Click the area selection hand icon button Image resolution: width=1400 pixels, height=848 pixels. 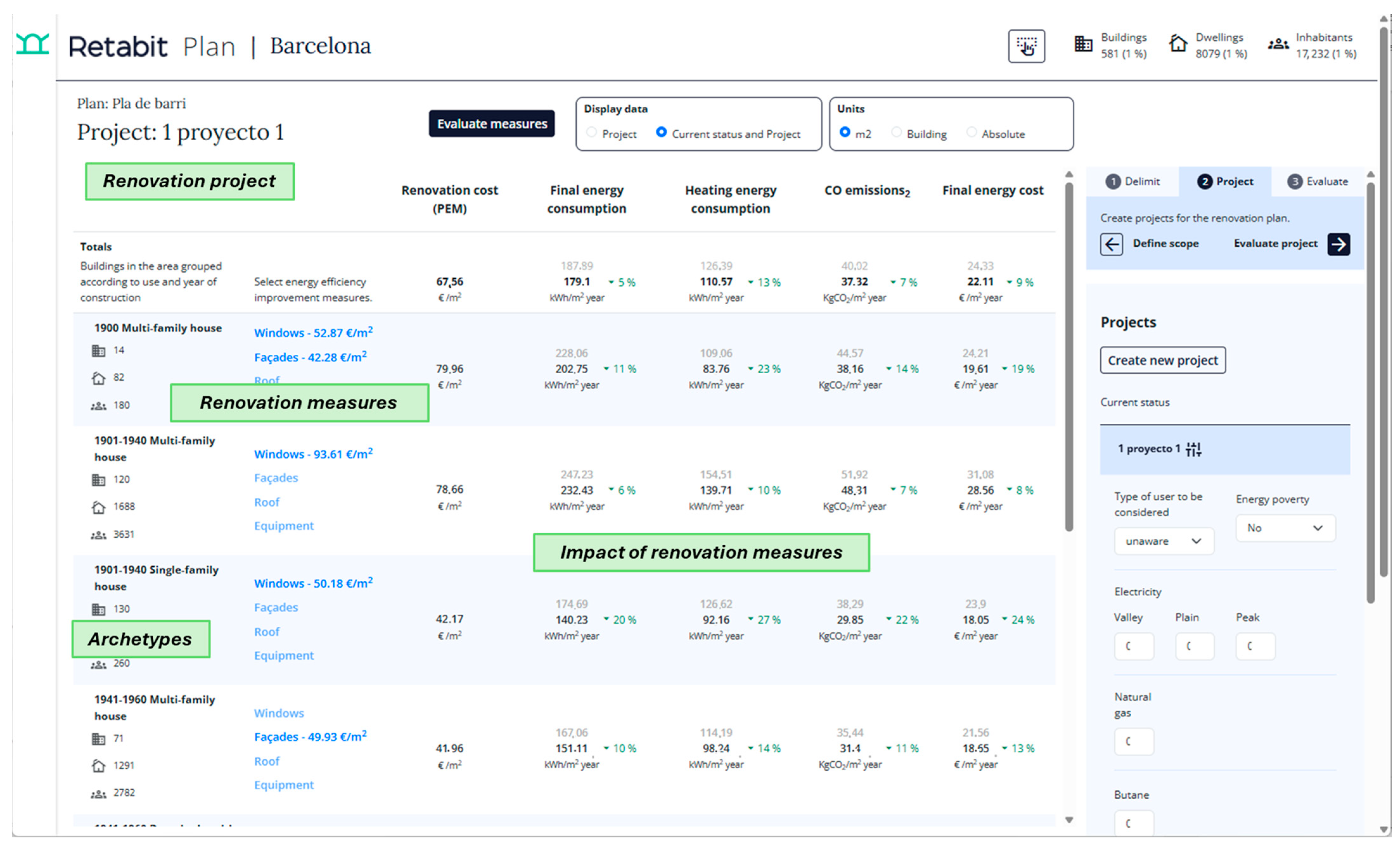[x=1026, y=47]
